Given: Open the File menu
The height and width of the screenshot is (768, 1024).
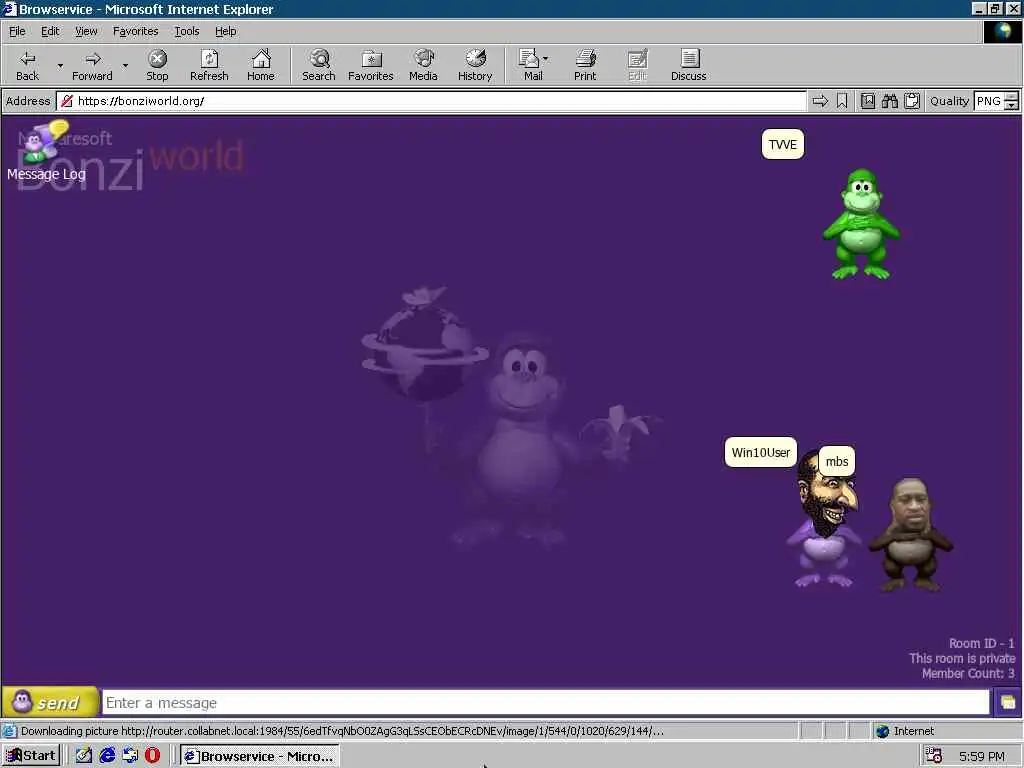Looking at the screenshot, I should pyautogui.click(x=17, y=31).
